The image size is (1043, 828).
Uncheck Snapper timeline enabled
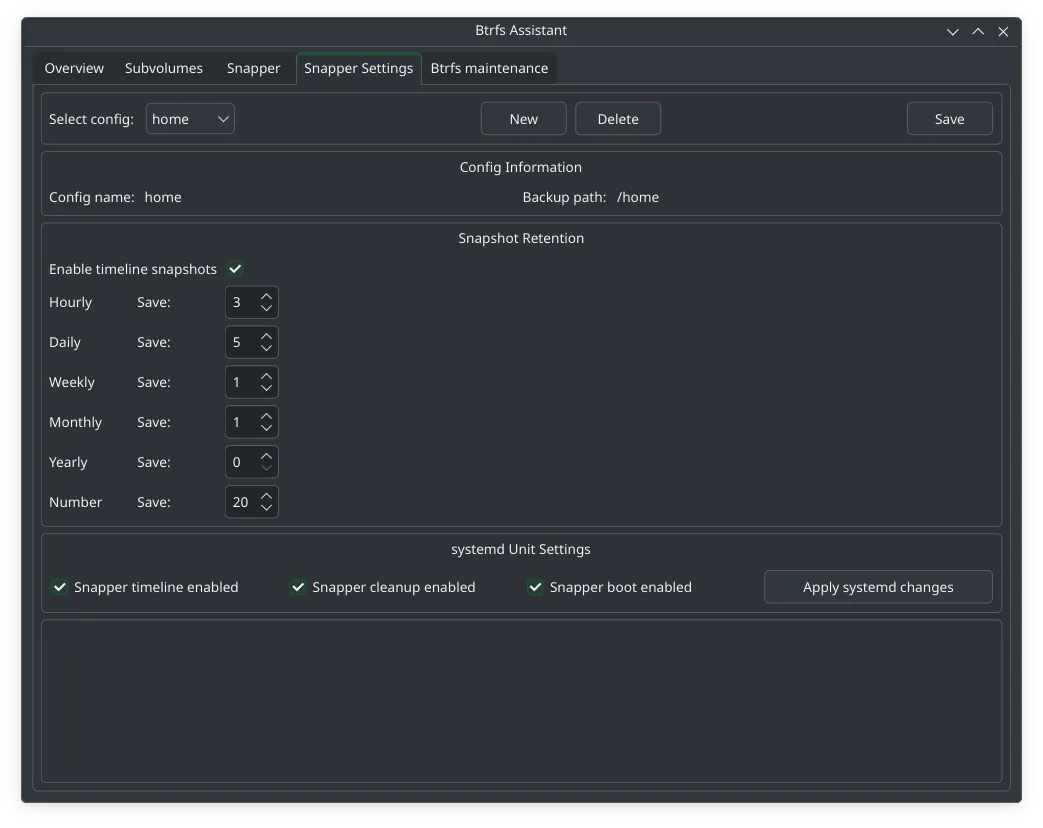tap(60, 587)
